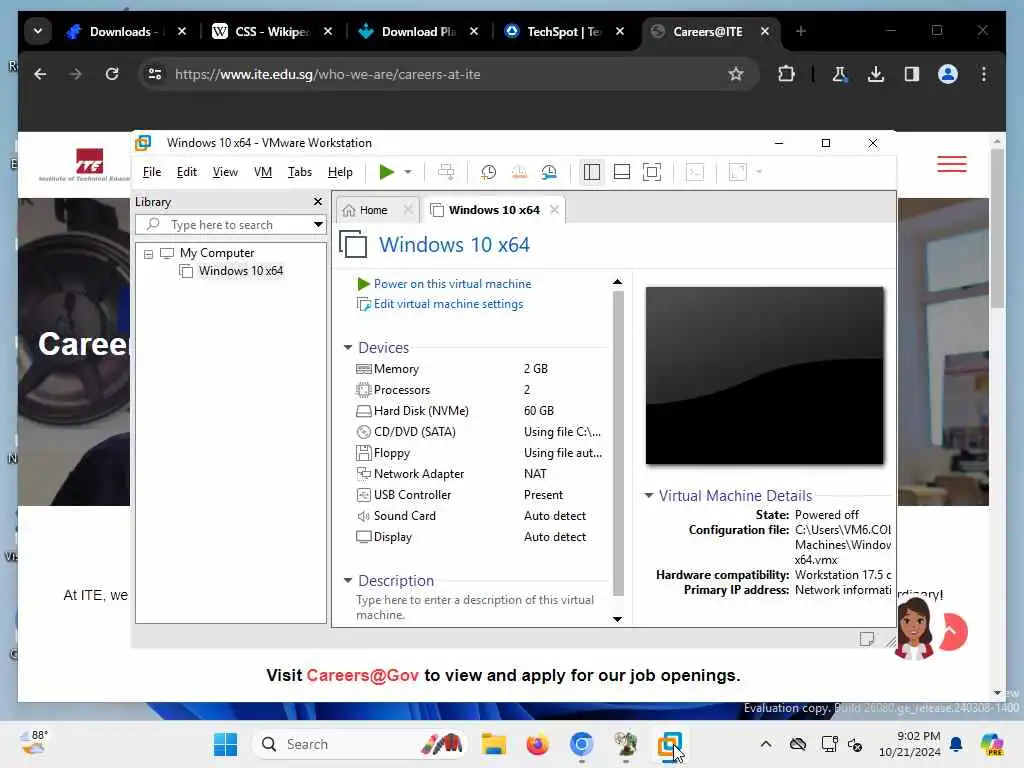Collapse the My Computer tree node
The width and height of the screenshot is (1024, 768).
(148, 253)
